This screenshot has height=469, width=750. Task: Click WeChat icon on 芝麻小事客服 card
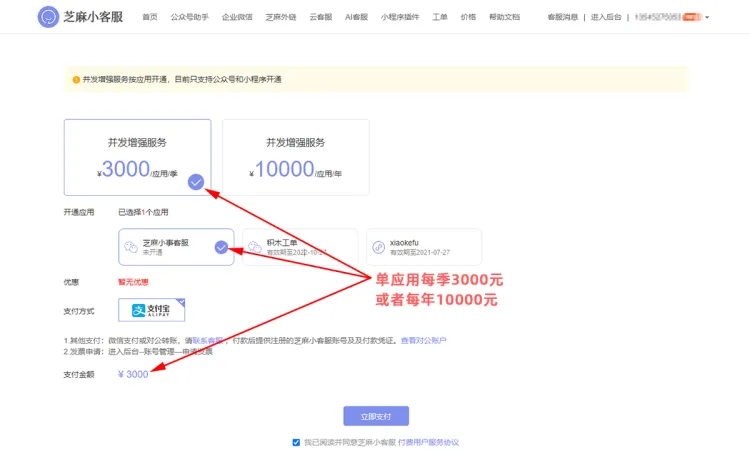[131, 247]
